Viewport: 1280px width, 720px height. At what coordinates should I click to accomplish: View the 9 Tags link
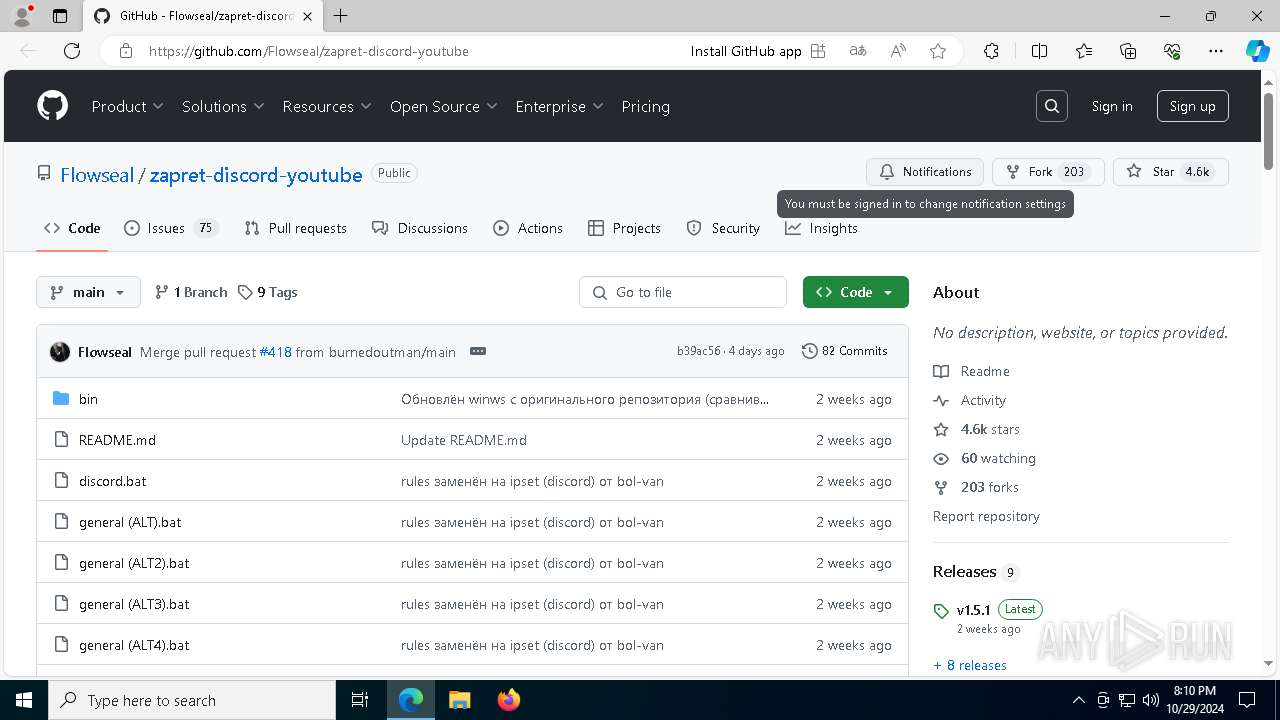pyautogui.click(x=268, y=292)
